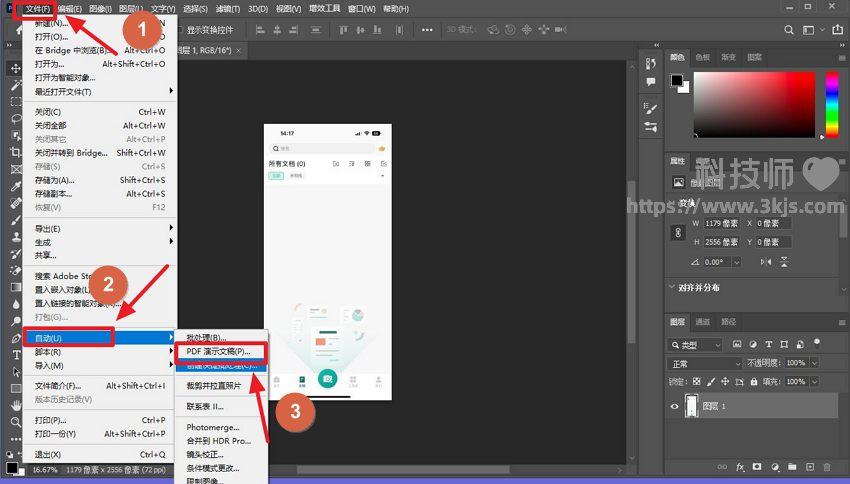
Task: Open the History panel icon
Action: point(651,63)
